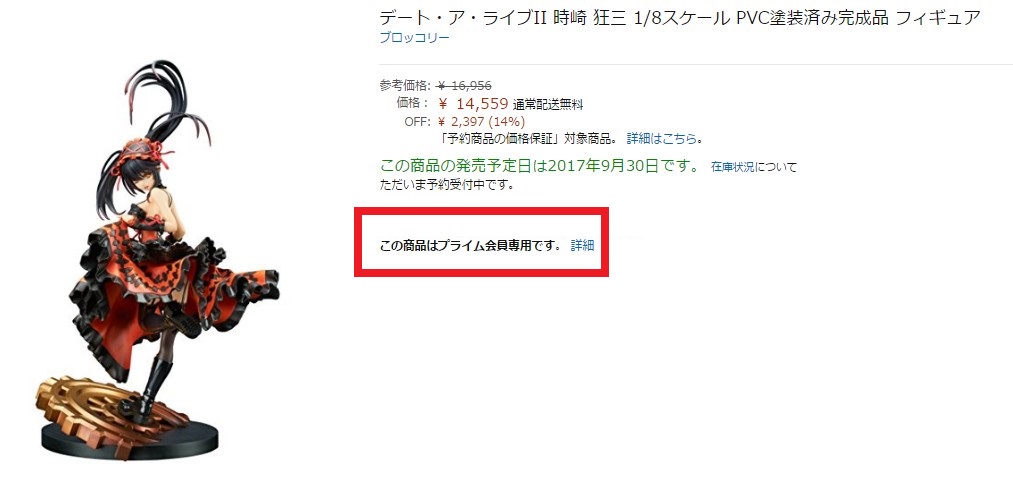Click the discount amount ¥2,397 (14%)
This screenshot has width=1013, height=479.
481,122
